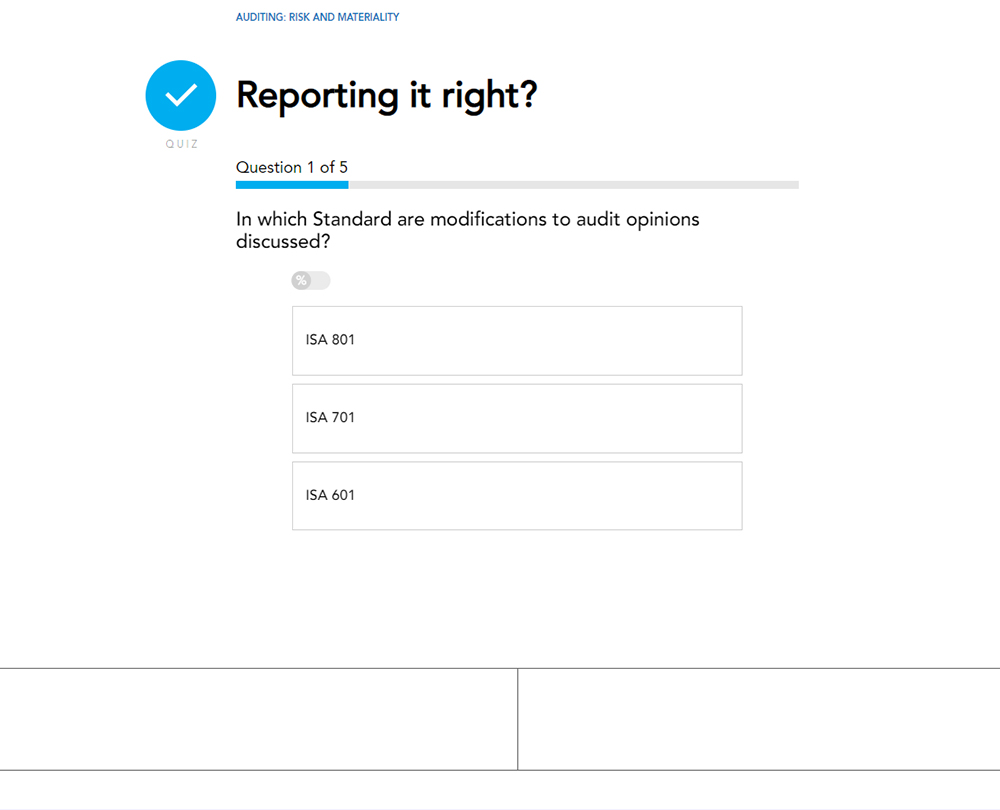Select the ISA 801 answer option

[x=517, y=341]
